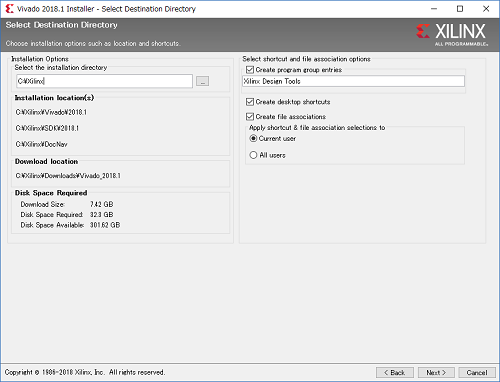Screen dimensions: 500x382
Task: Select the All users radio option
Action: point(253,155)
